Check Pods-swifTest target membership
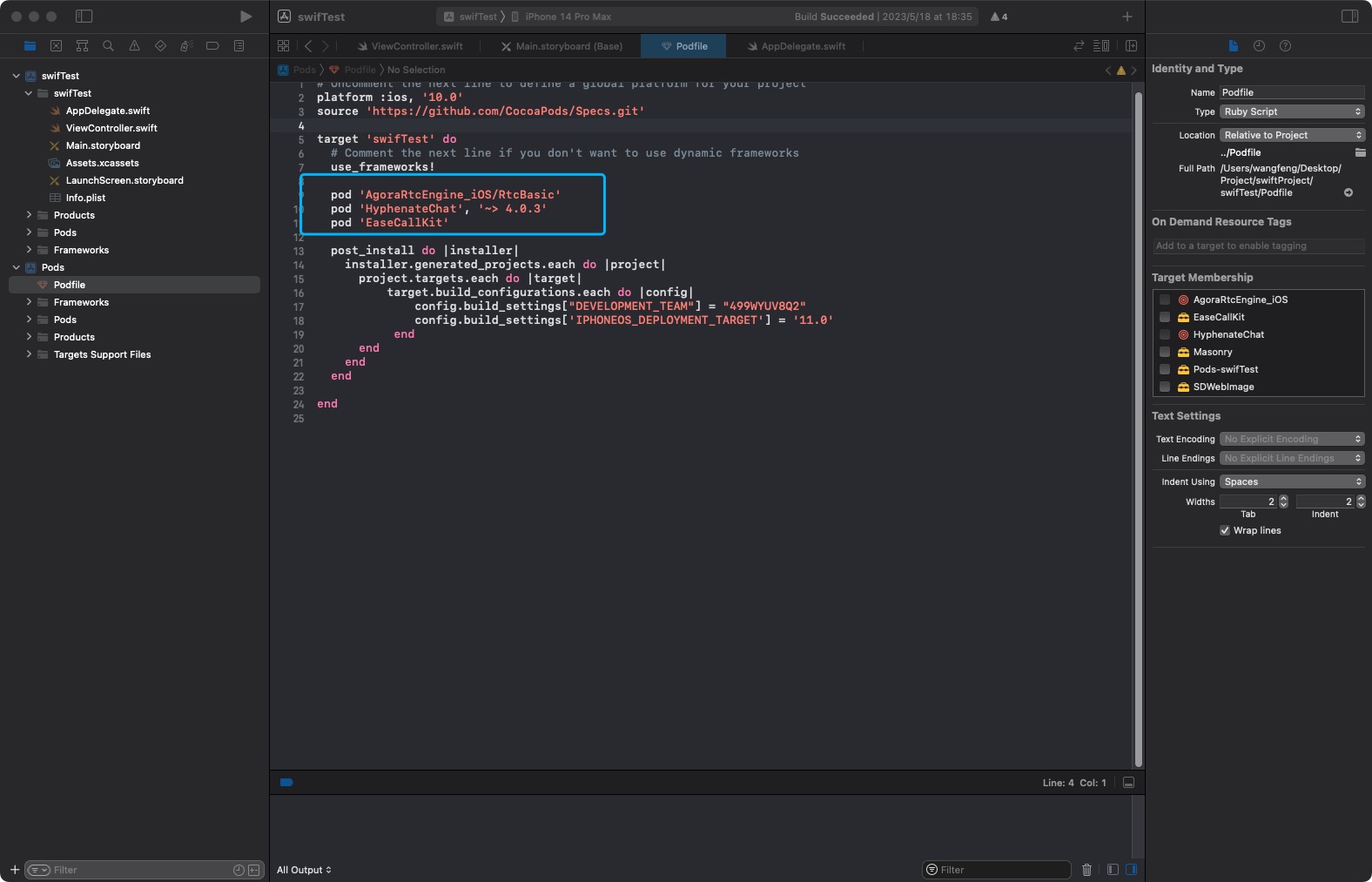The image size is (1372, 882). click(1164, 369)
